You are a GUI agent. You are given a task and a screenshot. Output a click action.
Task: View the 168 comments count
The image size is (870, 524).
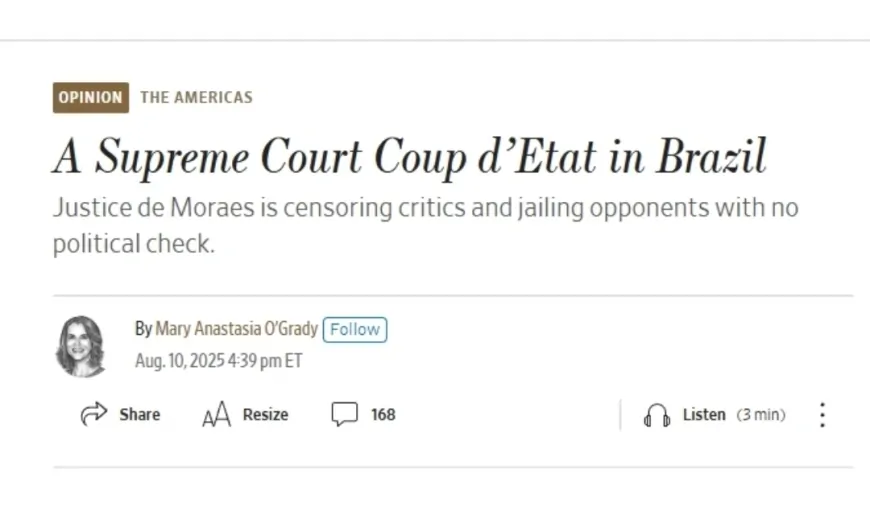click(x=383, y=414)
